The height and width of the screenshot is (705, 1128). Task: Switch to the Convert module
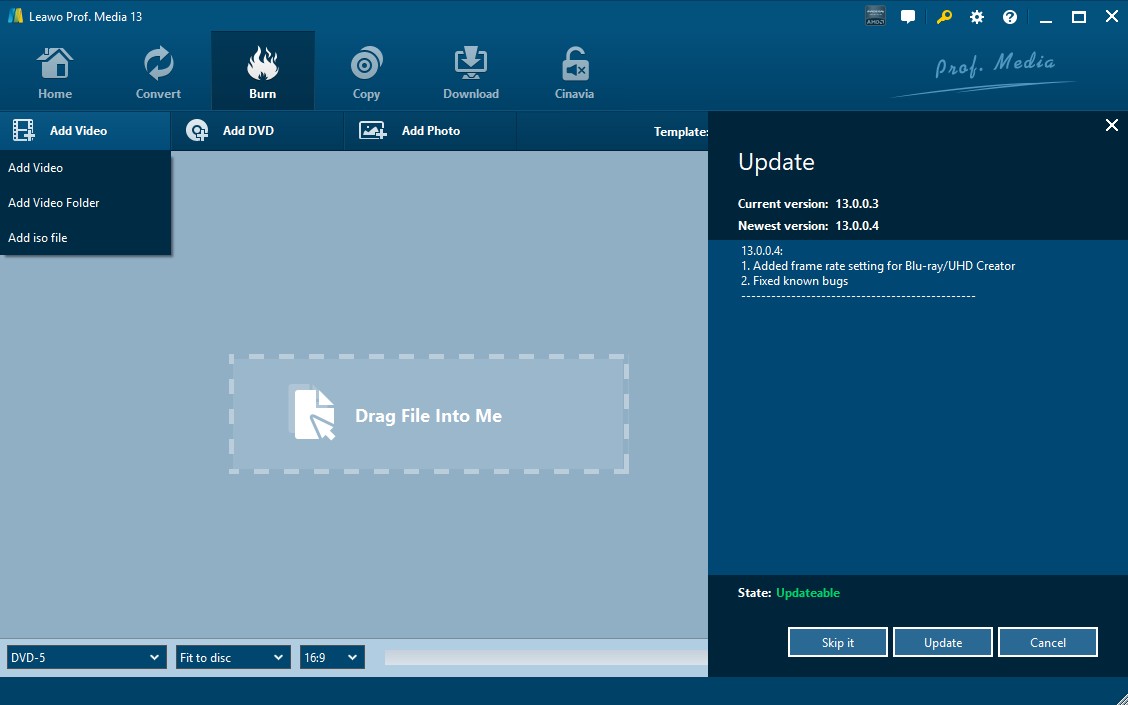pyautogui.click(x=157, y=70)
